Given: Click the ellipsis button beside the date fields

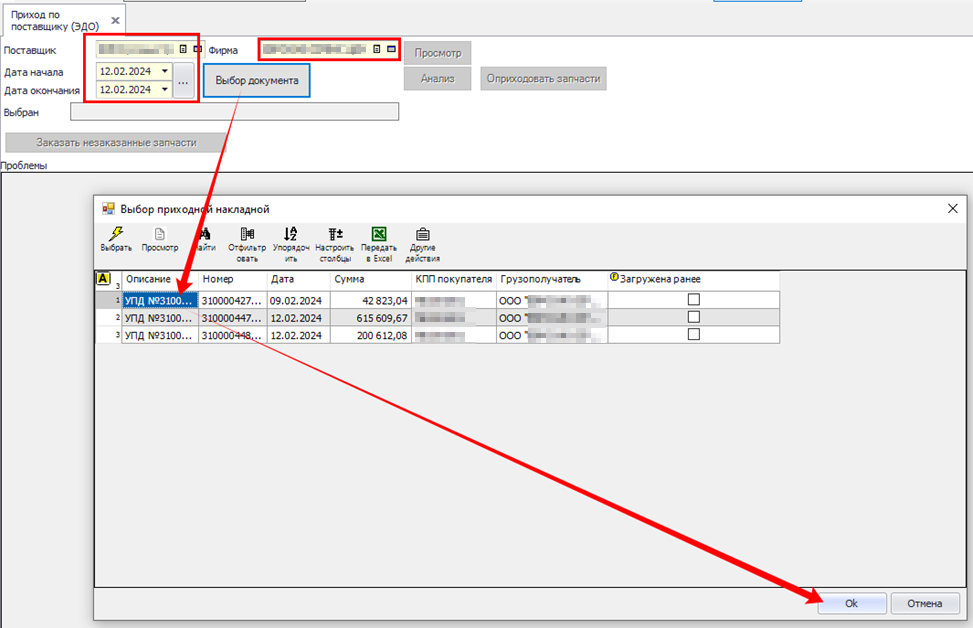Looking at the screenshot, I should click(183, 80).
